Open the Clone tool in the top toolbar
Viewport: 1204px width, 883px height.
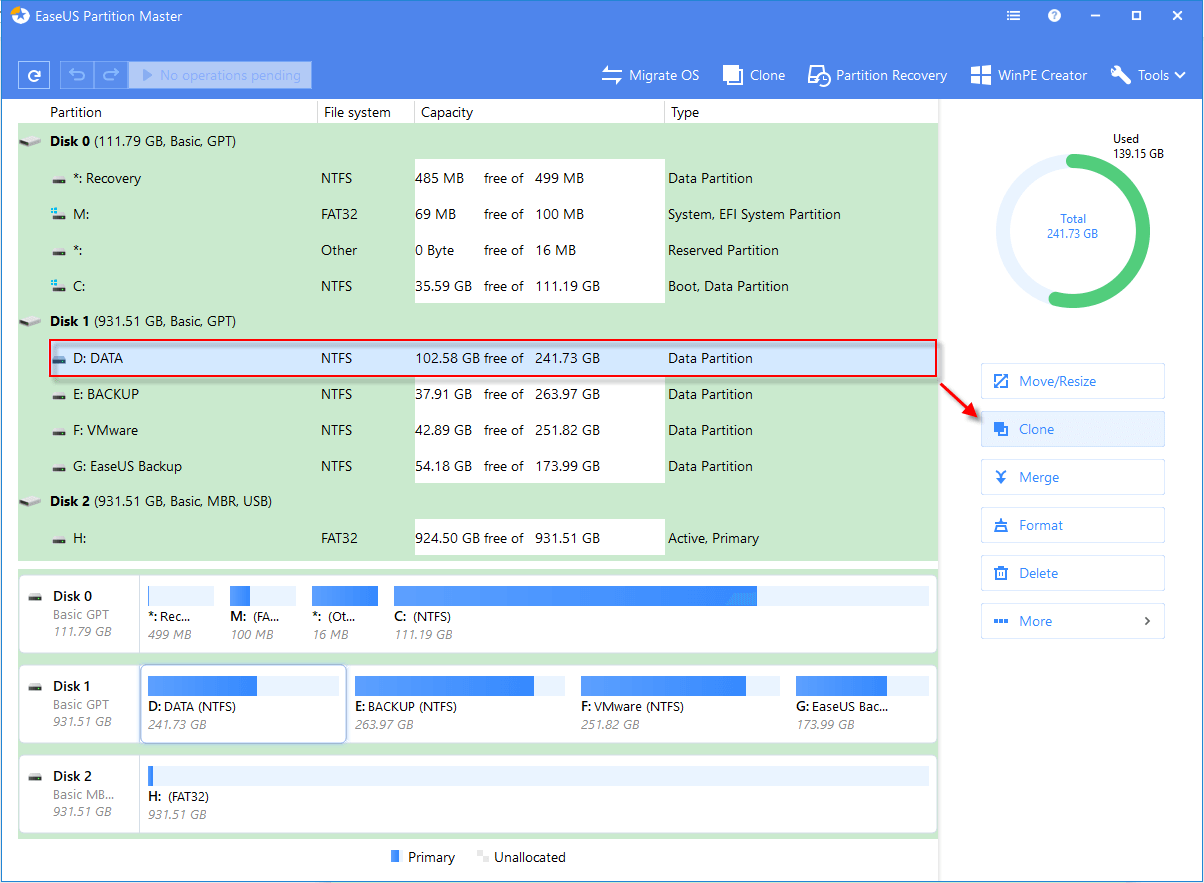tap(754, 75)
